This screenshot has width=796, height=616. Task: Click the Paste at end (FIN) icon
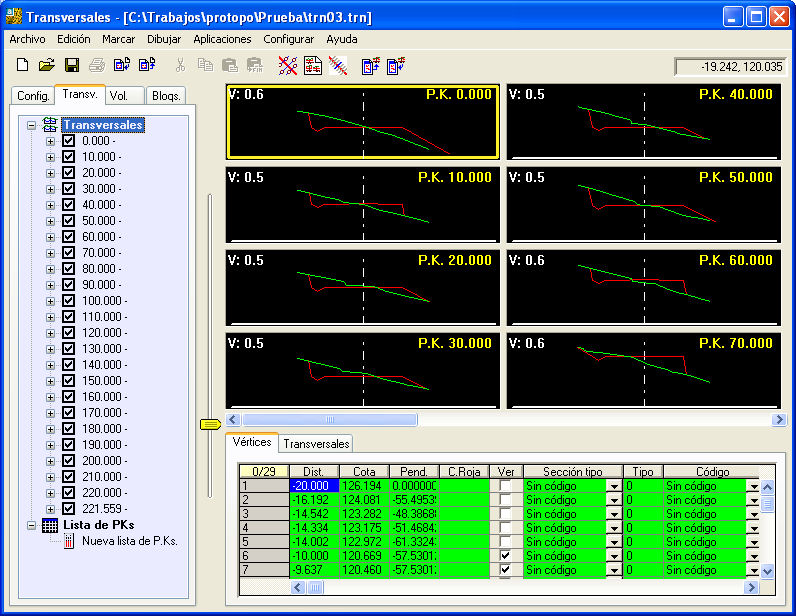pos(254,65)
